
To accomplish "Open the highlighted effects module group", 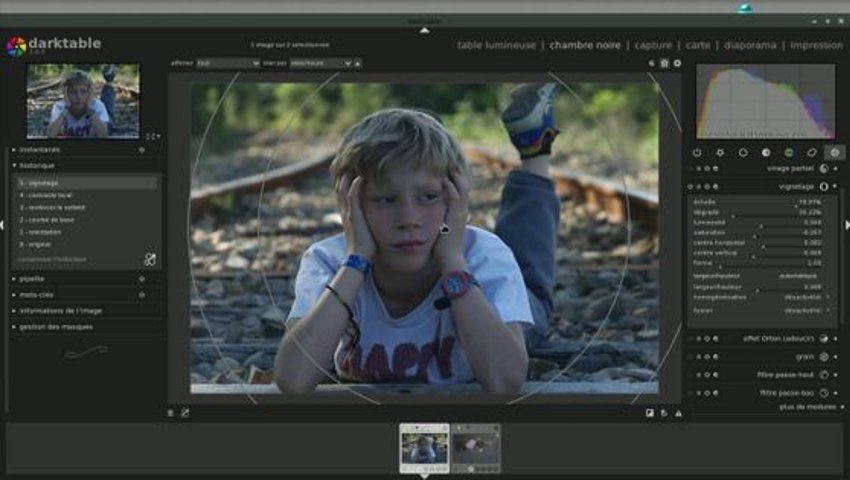I will pyautogui.click(x=835, y=153).
